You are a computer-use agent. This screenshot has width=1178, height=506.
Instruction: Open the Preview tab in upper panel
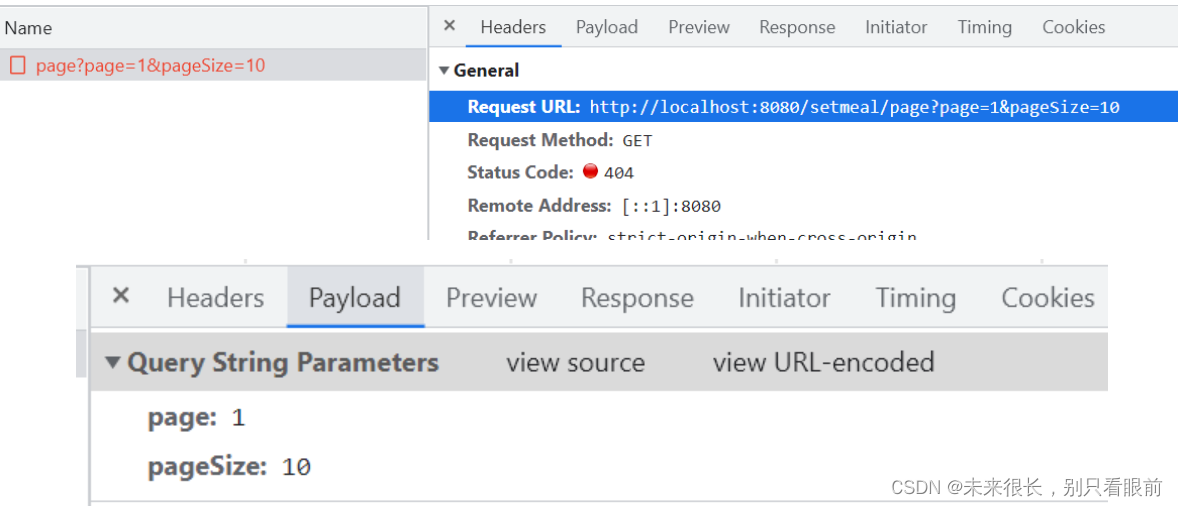699,27
